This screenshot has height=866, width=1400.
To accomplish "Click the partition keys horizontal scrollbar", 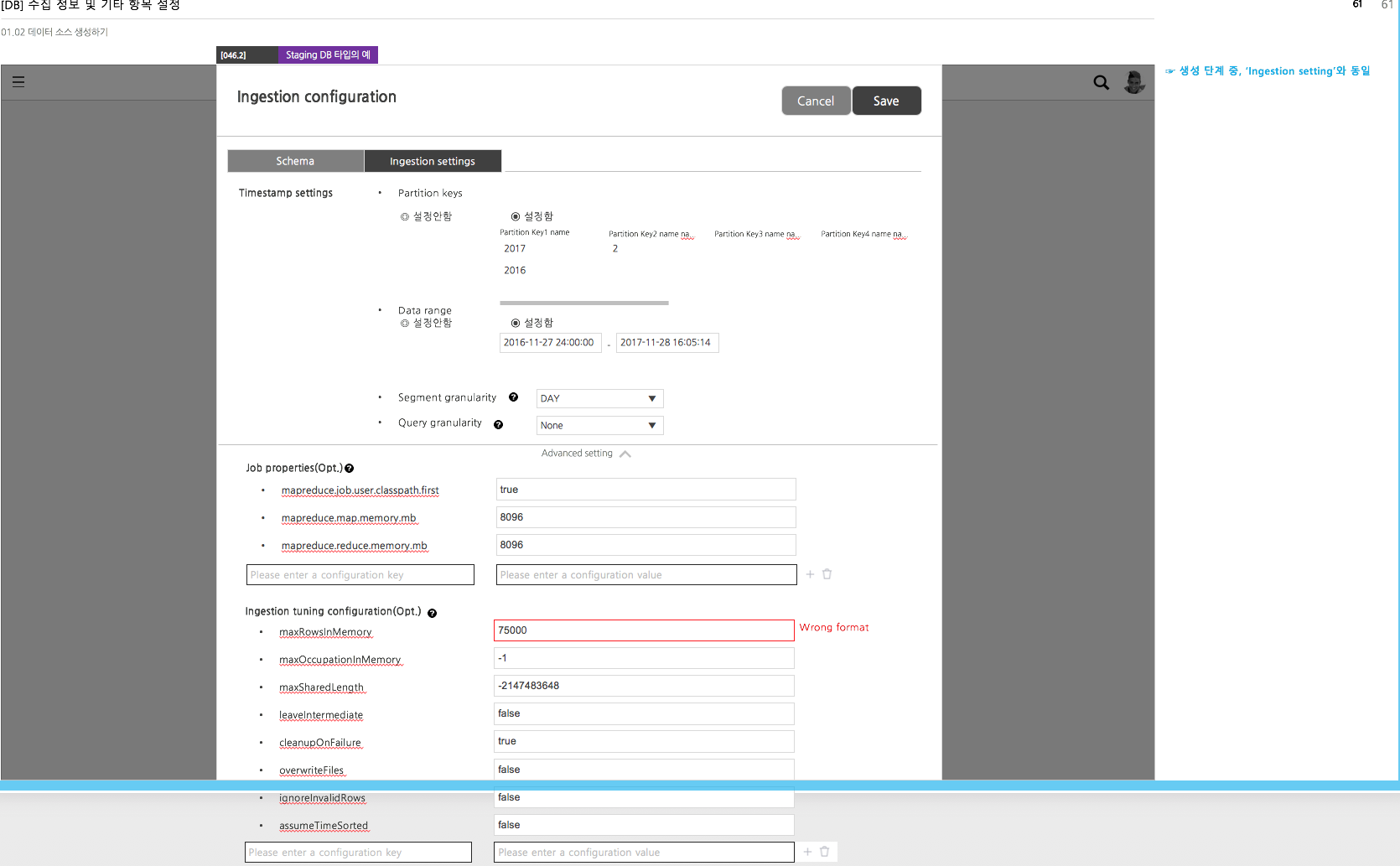I will [x=584, y=303].
